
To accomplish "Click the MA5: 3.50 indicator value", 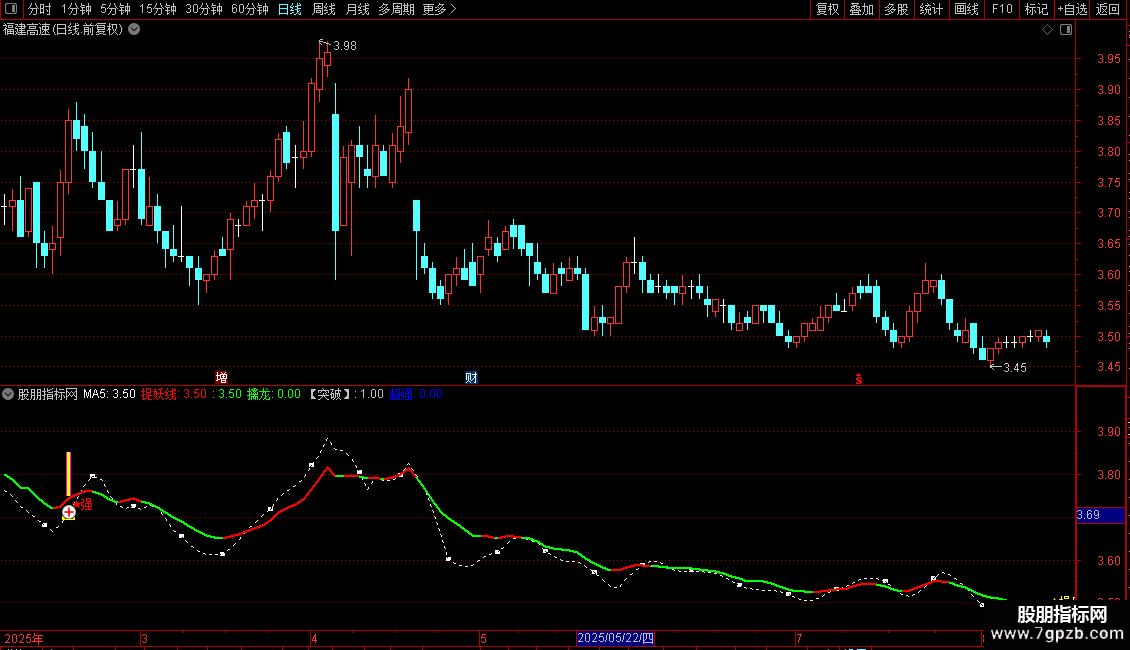I will [x=109, y=394].
